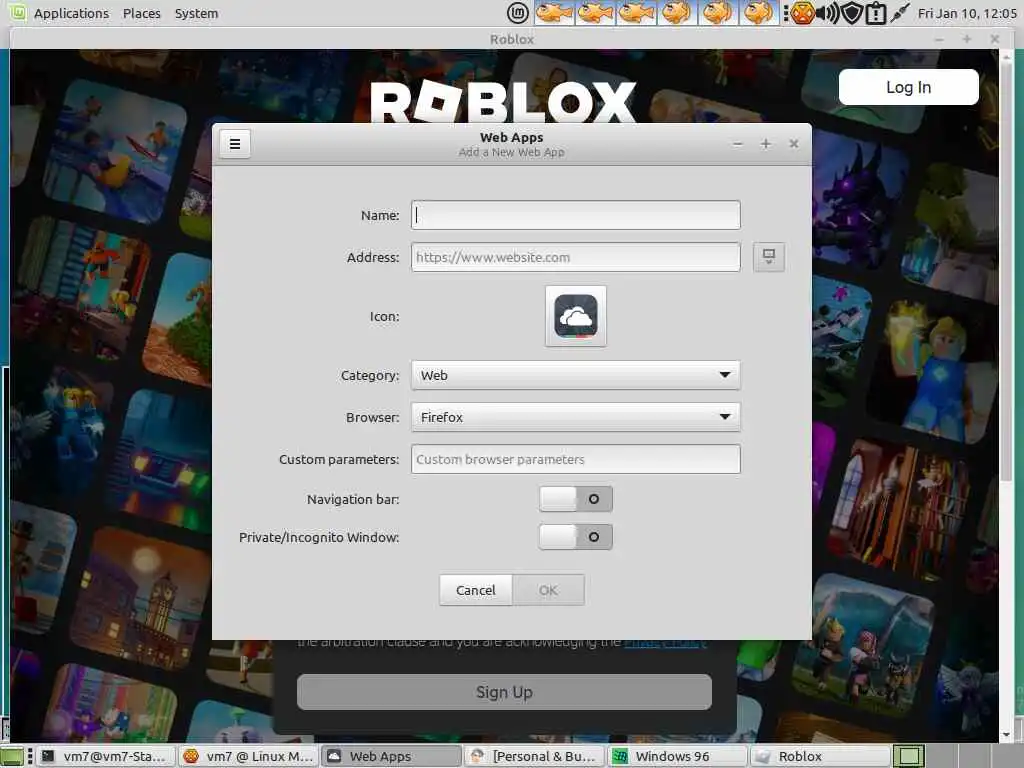Focus the Custom parameters field
Screen dimensions: 1024x768
point(575,459)
